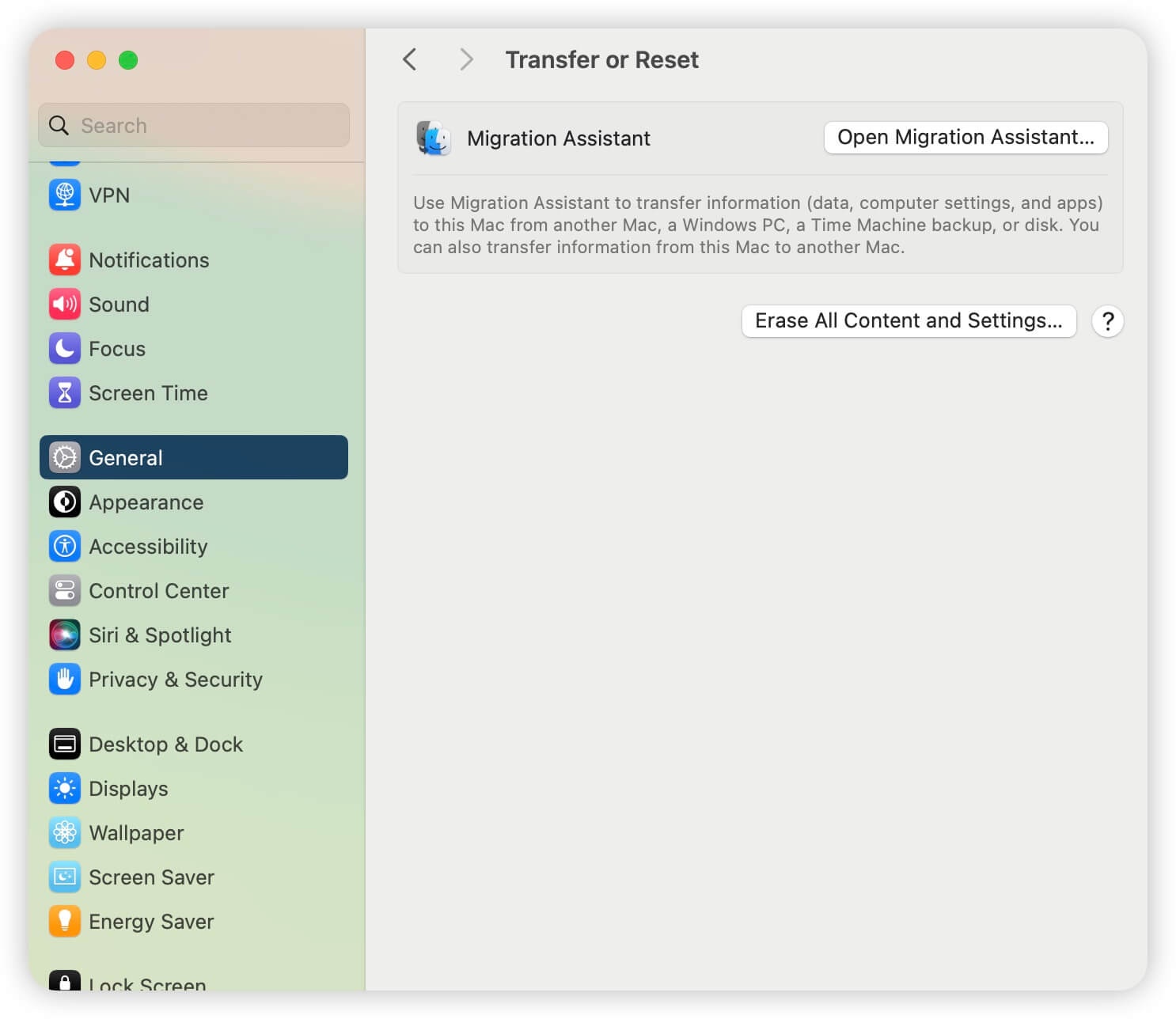Image resolution: width=1176 pixels, height=1019 pixels.
Task: Click the Desktop & Dock icon
Action: pyautogui.click(x=65, y=744)
